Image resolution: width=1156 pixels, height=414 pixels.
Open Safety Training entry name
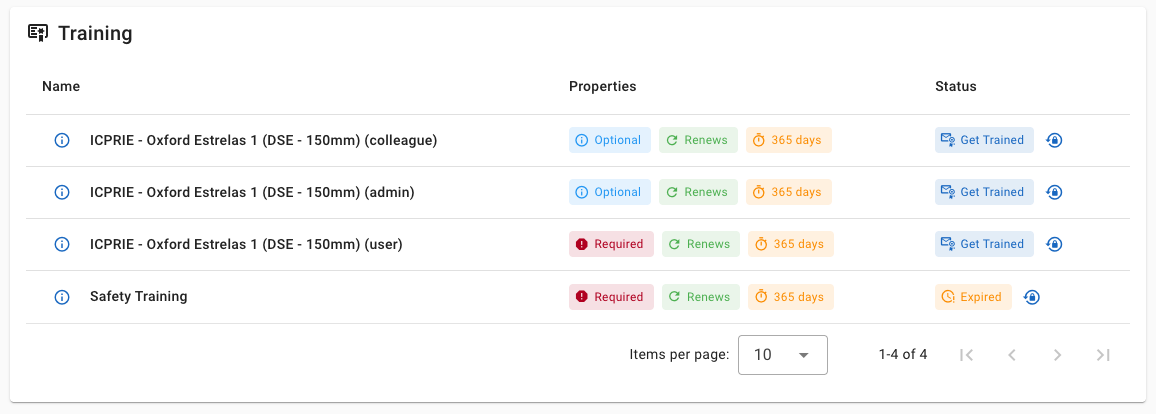tap(138, 296)
